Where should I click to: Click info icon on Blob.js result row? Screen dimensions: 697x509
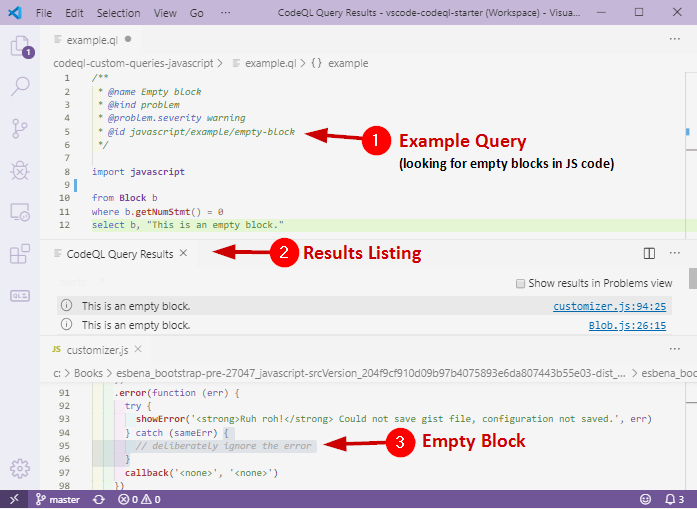pos(66,325)
